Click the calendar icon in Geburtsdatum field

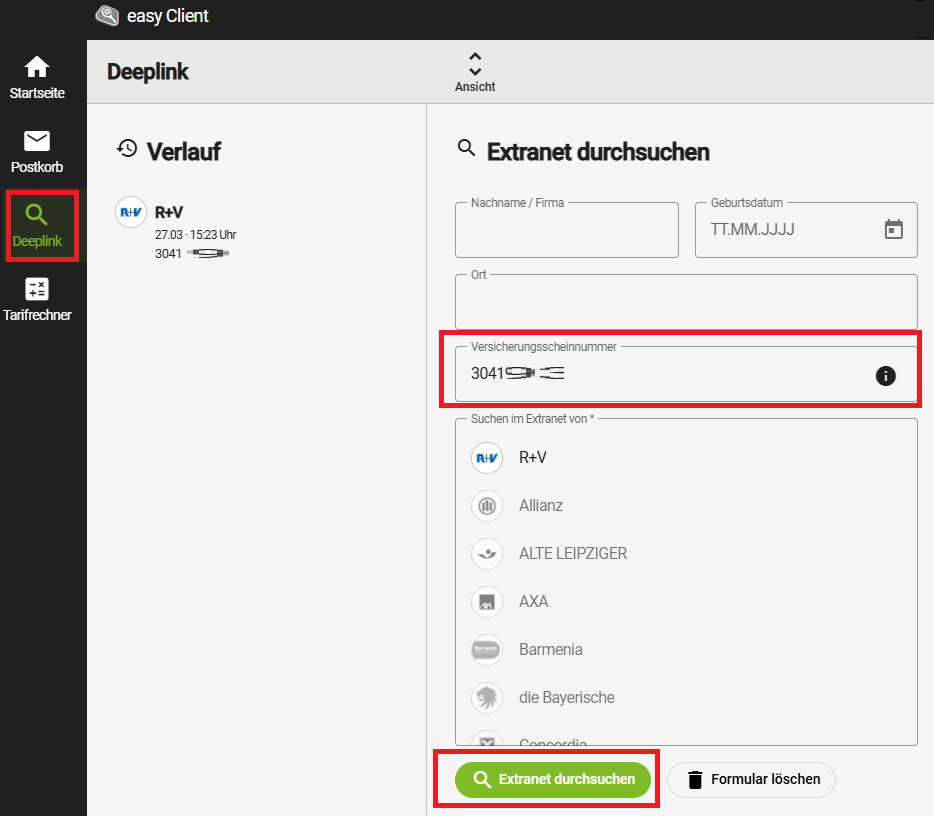pos(893,229)
